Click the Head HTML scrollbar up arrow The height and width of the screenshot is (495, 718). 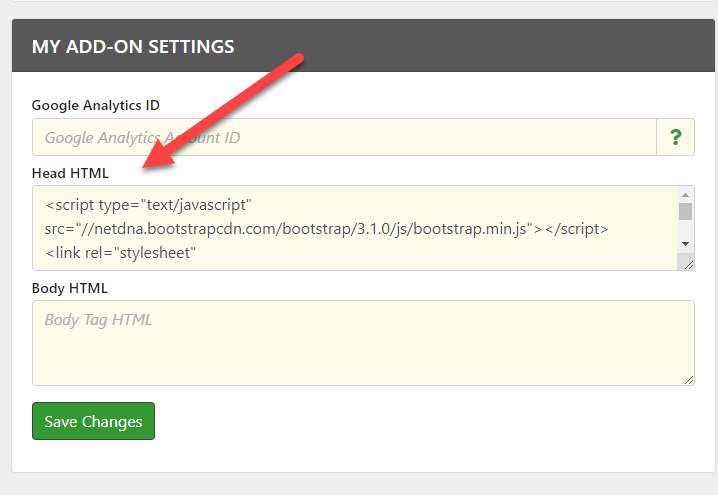coord(685,195)
